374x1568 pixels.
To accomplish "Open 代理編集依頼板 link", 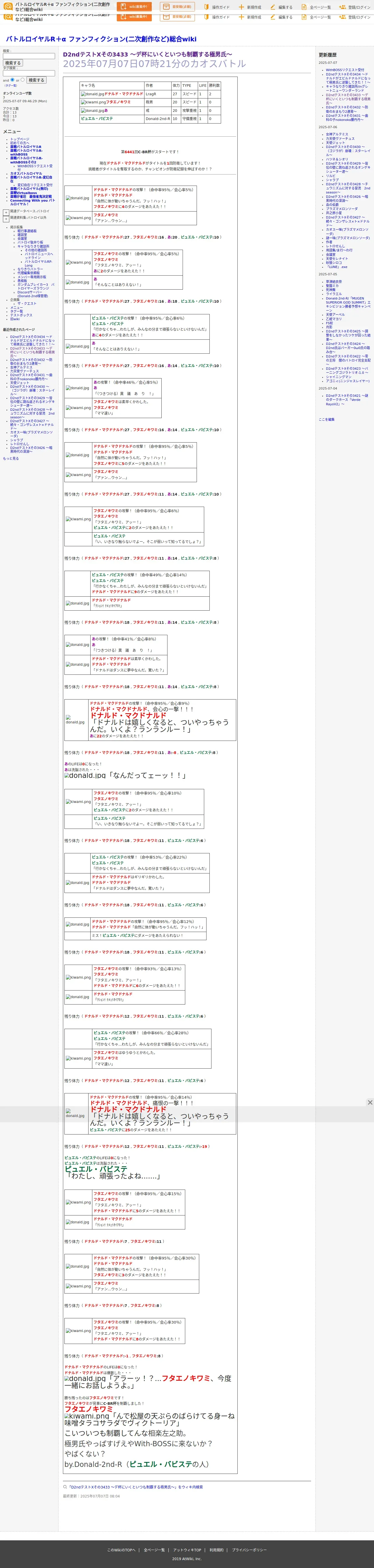I will (29, 273).
